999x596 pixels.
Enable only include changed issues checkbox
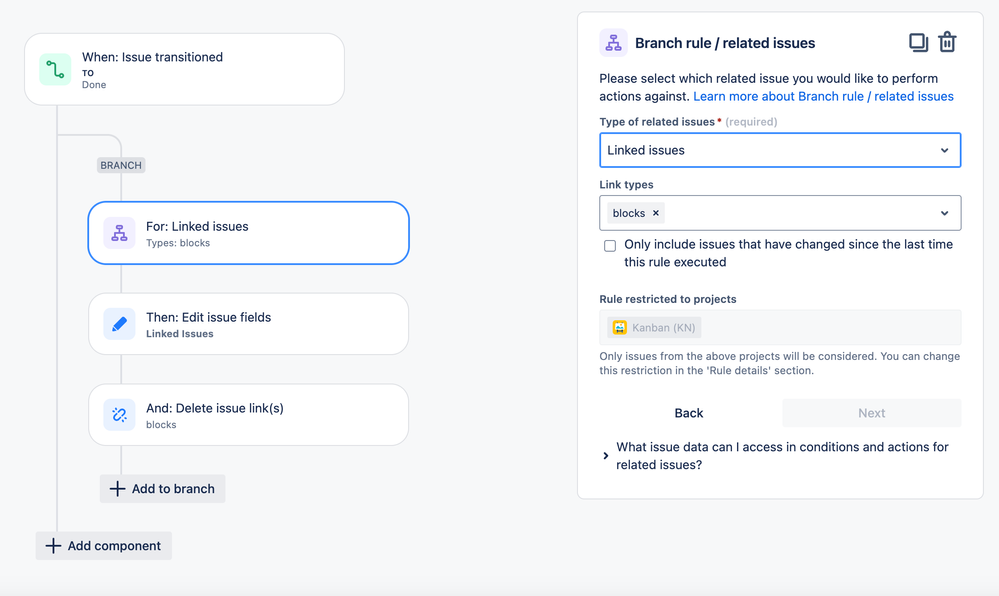tap(610, 246)
